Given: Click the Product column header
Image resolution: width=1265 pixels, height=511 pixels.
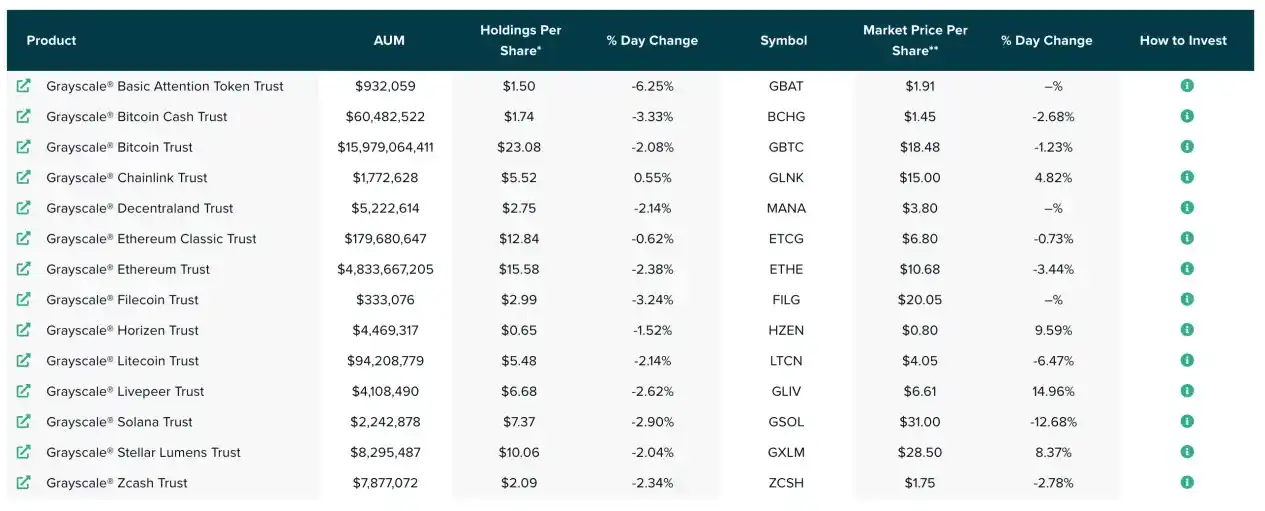Looking at the screenshot, I should pyautogui.click(x=52, y=41).
